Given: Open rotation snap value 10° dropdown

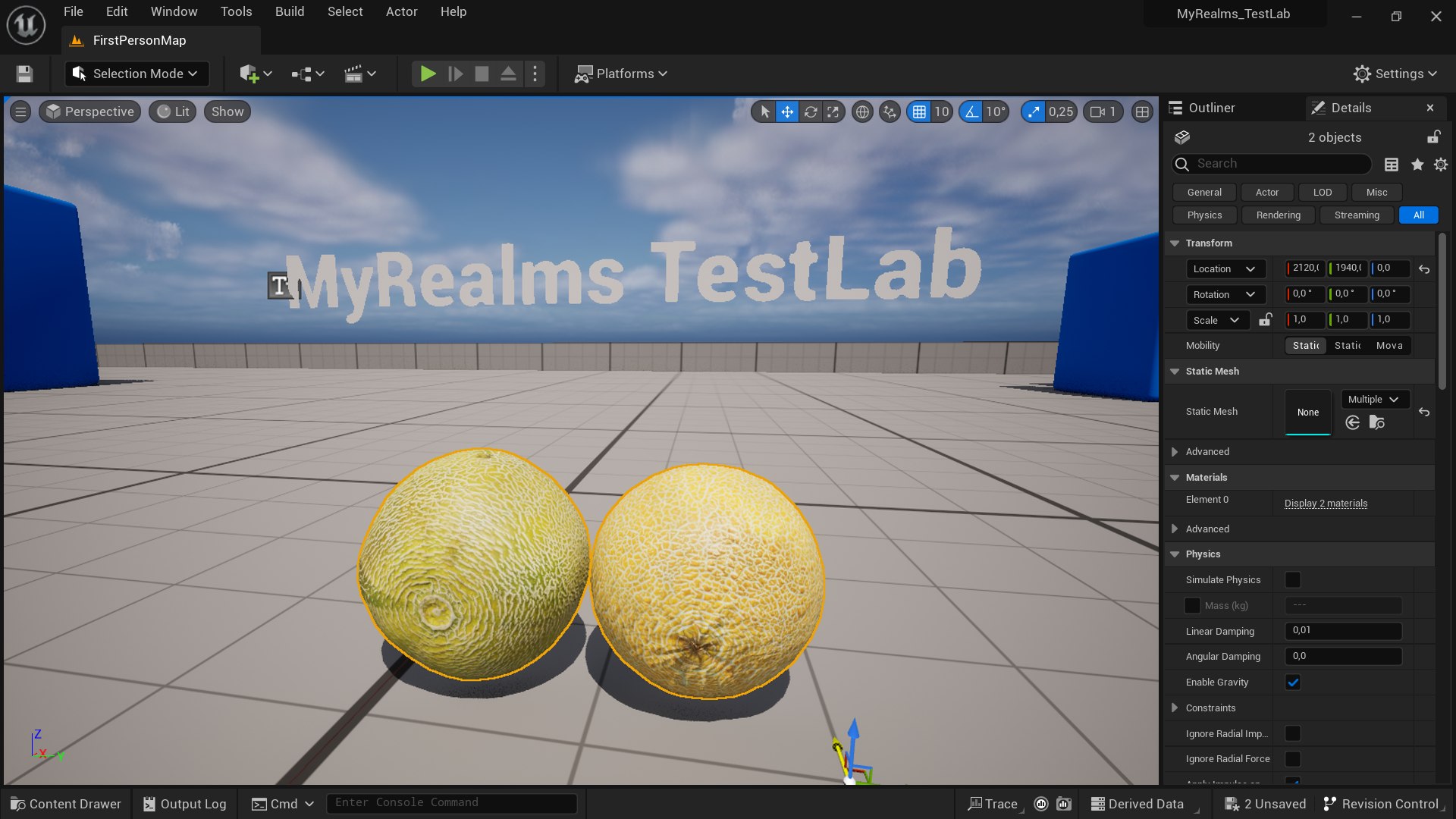Looking at the screenshot, I should coord(996,111).
